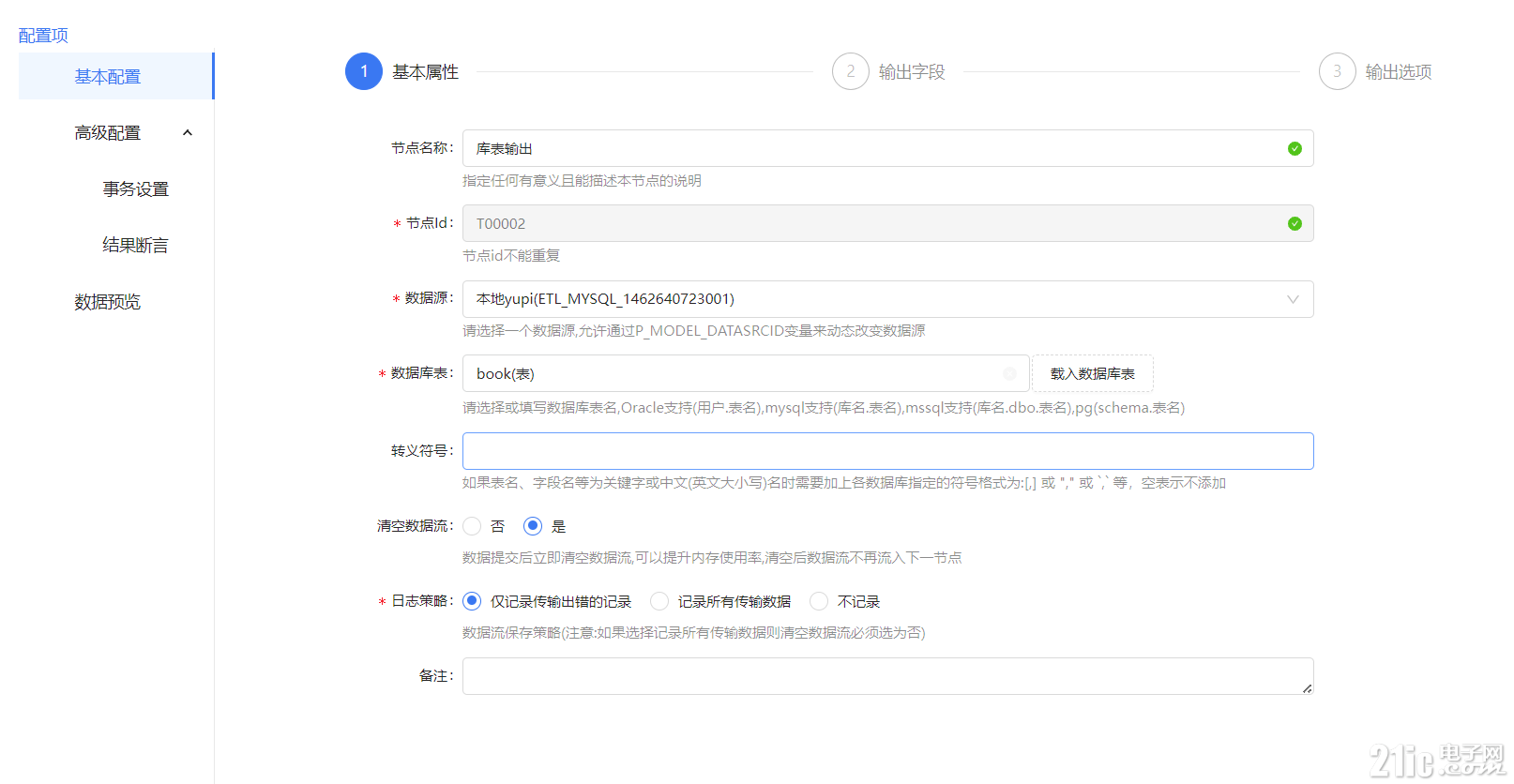Screen dimensions: 1514x784
Task: Click the hint mentioning P_MODEL_DATASRCID
Action: click(x=694, y=331)
